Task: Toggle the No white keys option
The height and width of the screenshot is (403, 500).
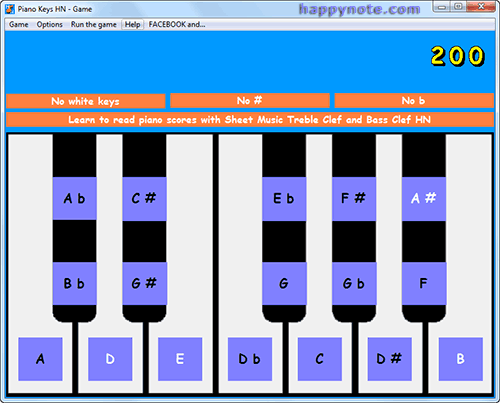Action: tap(86, 101)
